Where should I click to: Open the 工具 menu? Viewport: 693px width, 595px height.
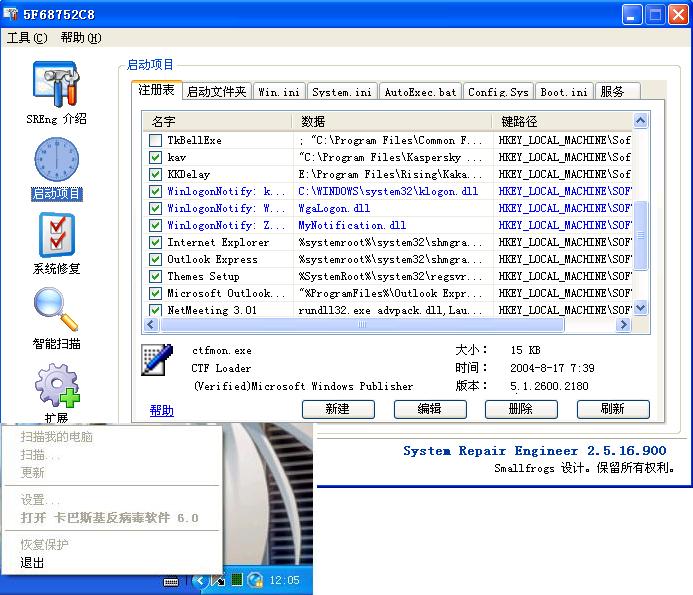coord(27,38)
